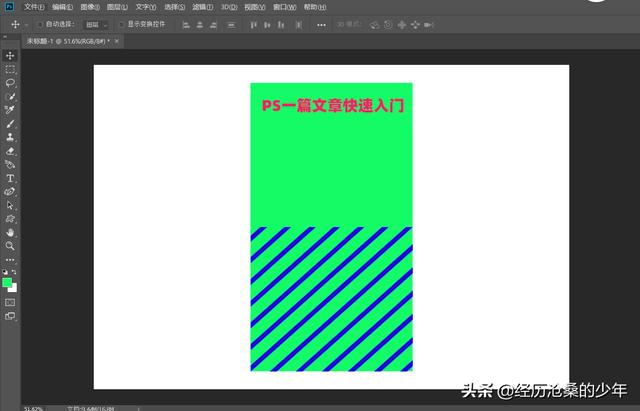Align horizontal centers in options bar
Viewport: 640px width, 411px height.
click(200, 25)
